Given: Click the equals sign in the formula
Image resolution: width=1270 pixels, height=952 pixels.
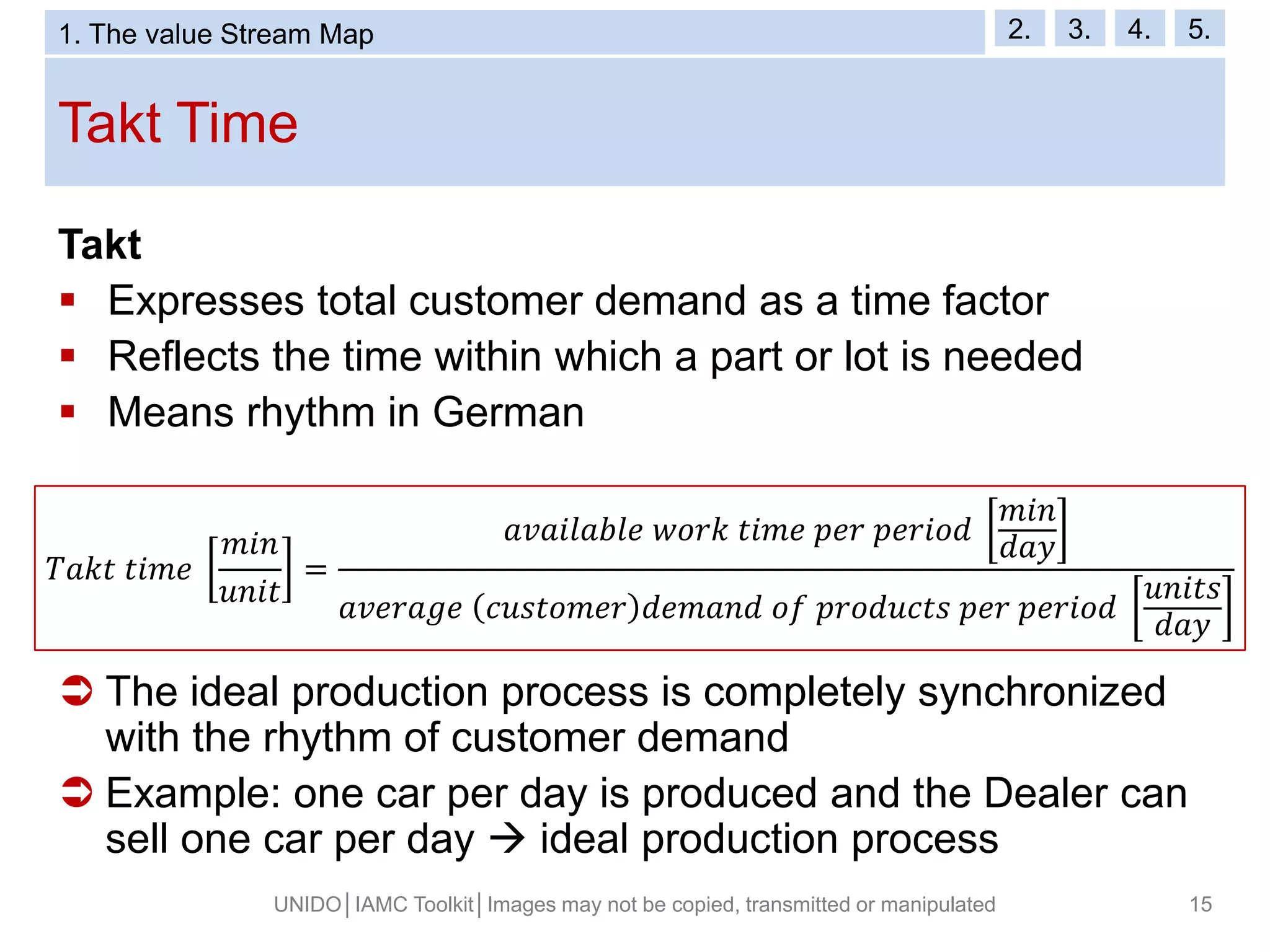Looking at the screenshot, I should click(316, 569).
